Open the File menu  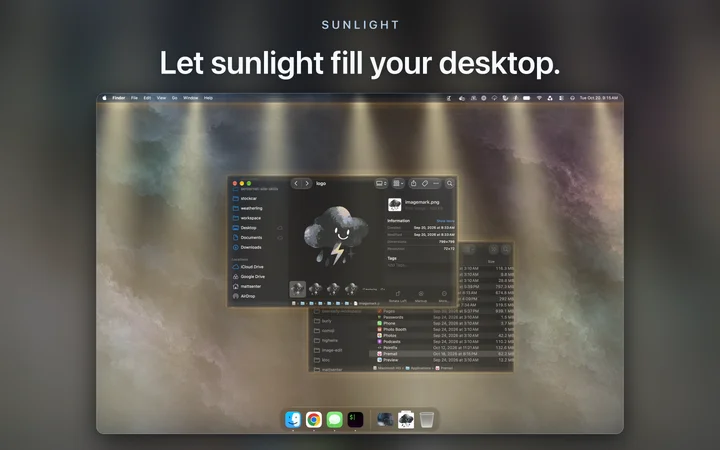(134, 98)
